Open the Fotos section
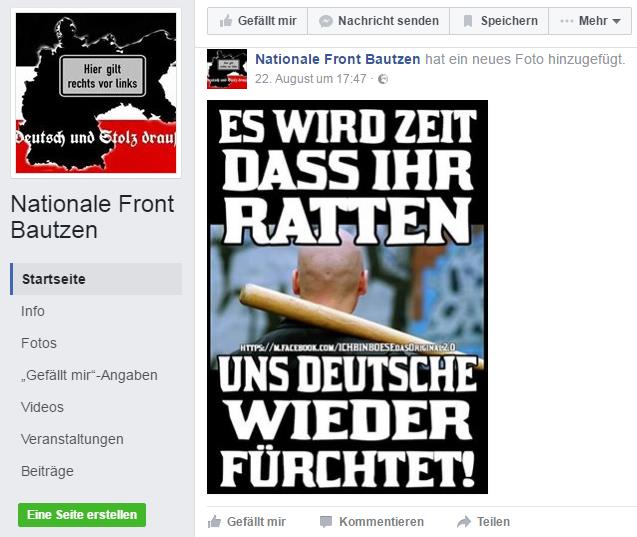 click(x=39, y=343)
